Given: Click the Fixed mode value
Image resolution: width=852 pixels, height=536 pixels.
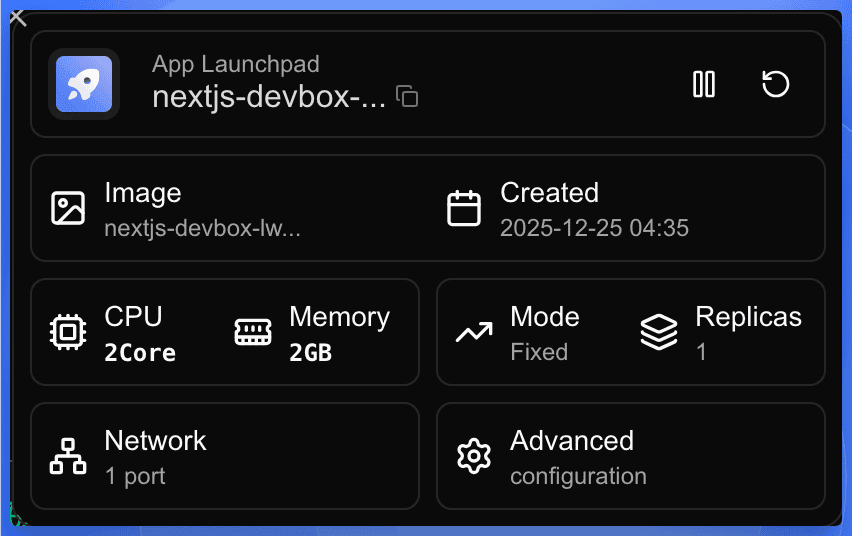Looking at the screenshot, I should [539, 352].
